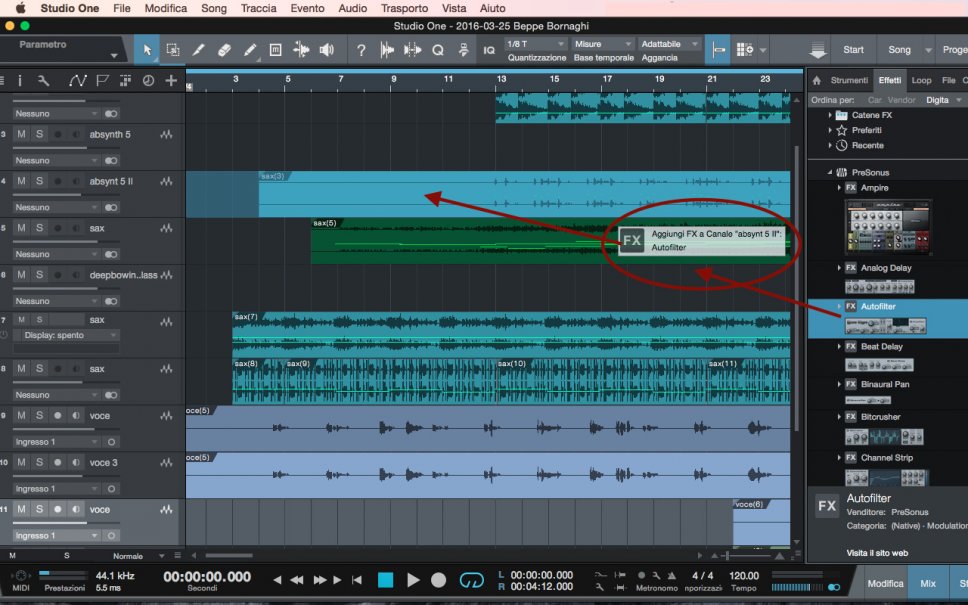This screenshot has height=605, width=968.
Task: Mute the absynth 5 II track
Action: [21, 181]
